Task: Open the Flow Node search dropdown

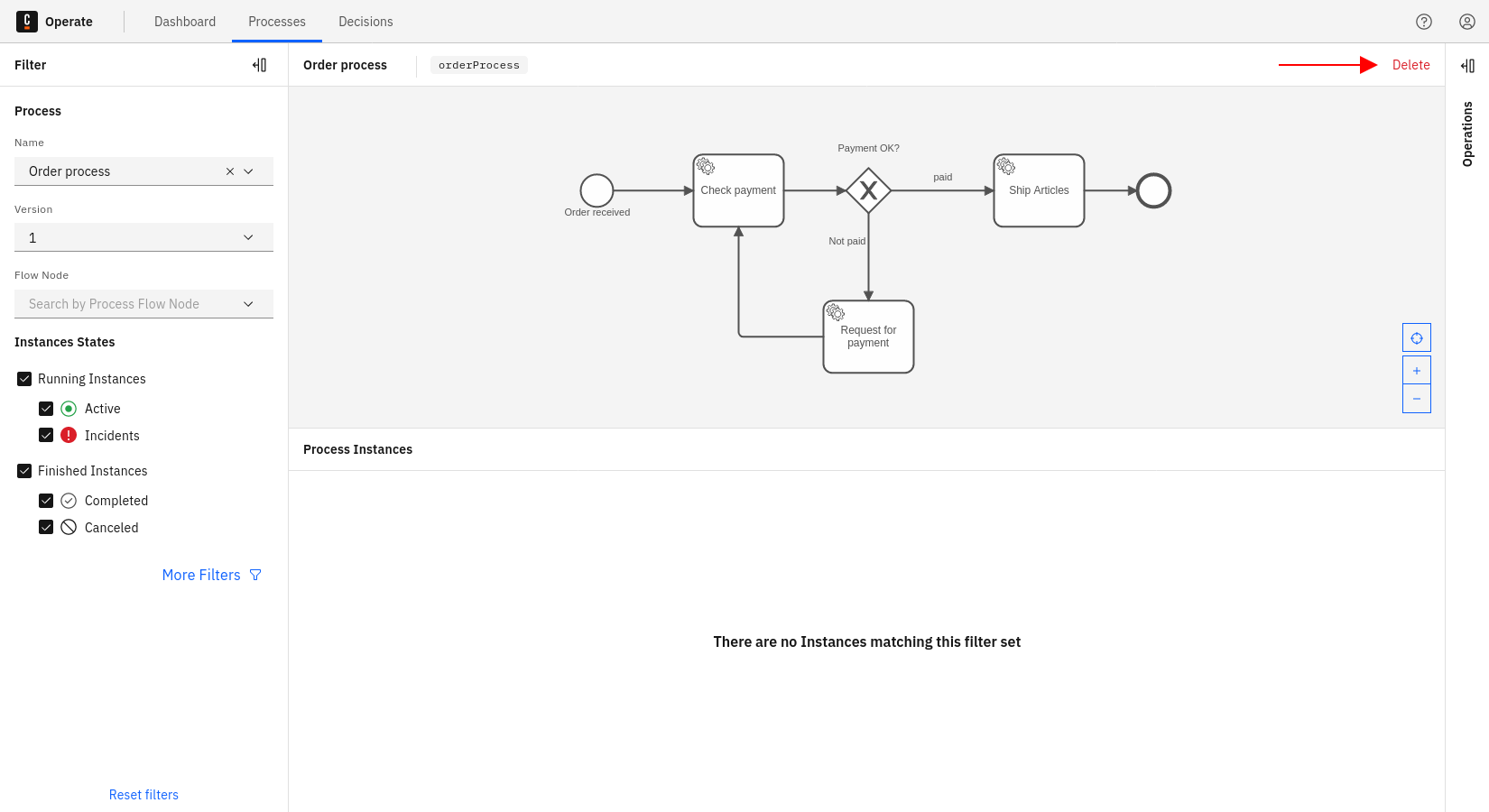Action: pyautogui.click(x=248, y=304)
